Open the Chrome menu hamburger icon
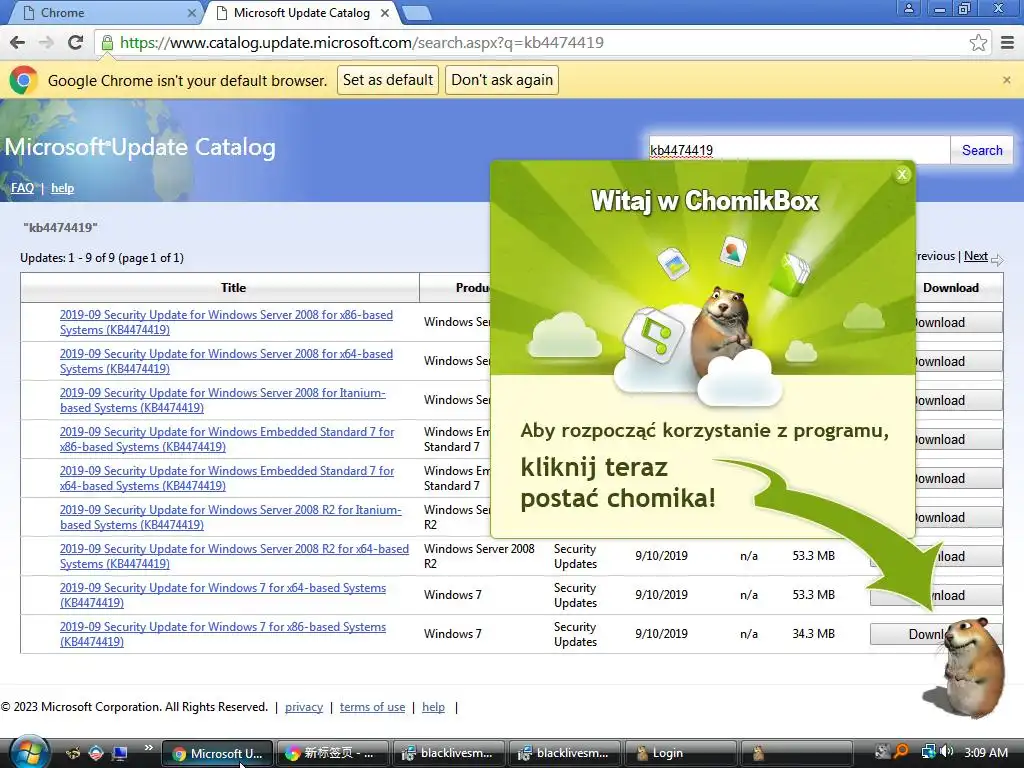 [x=1007, y=42]
